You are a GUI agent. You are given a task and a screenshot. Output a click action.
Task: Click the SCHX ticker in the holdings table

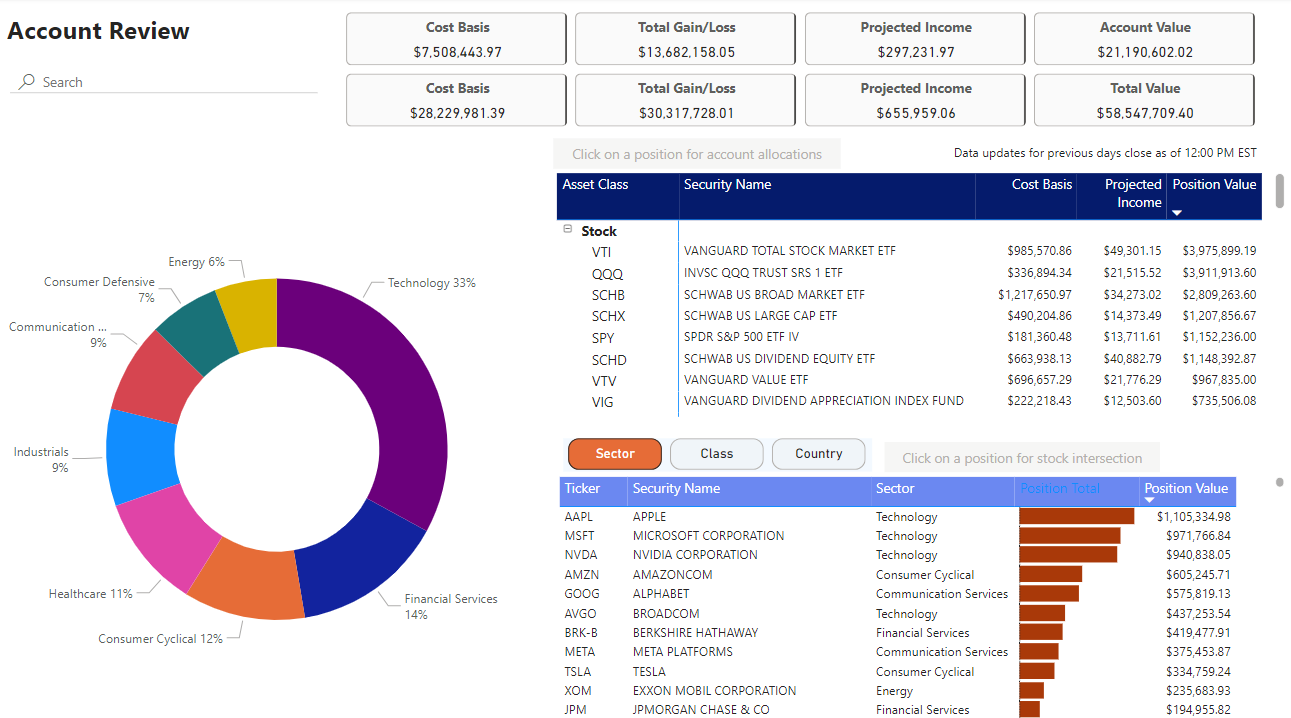(x=608, y=317)
